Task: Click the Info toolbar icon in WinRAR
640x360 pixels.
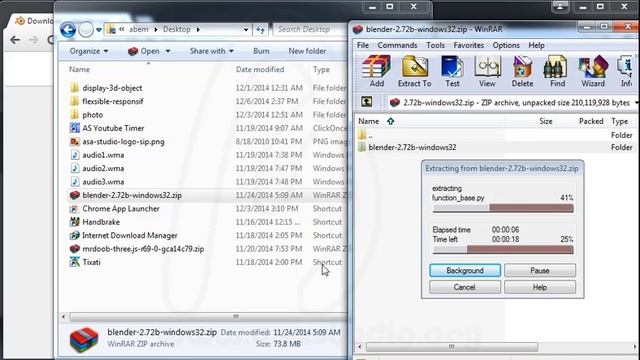Action: pyautogui.click(x=626, y=71)
